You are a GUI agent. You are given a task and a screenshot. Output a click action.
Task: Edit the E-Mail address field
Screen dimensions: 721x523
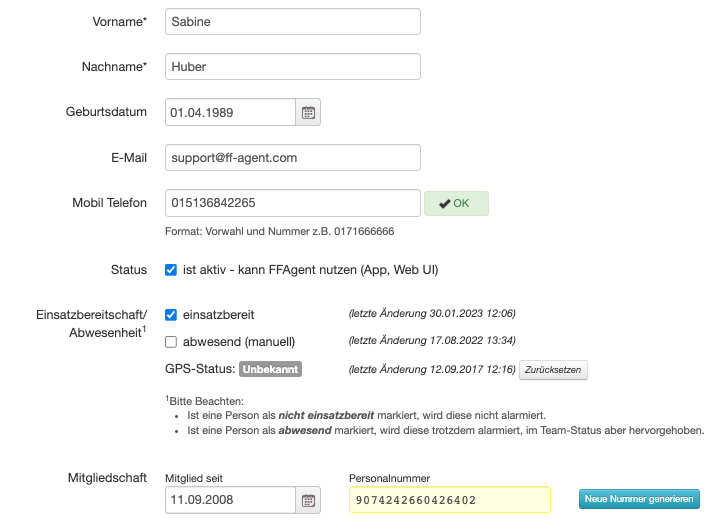[292, 158]
